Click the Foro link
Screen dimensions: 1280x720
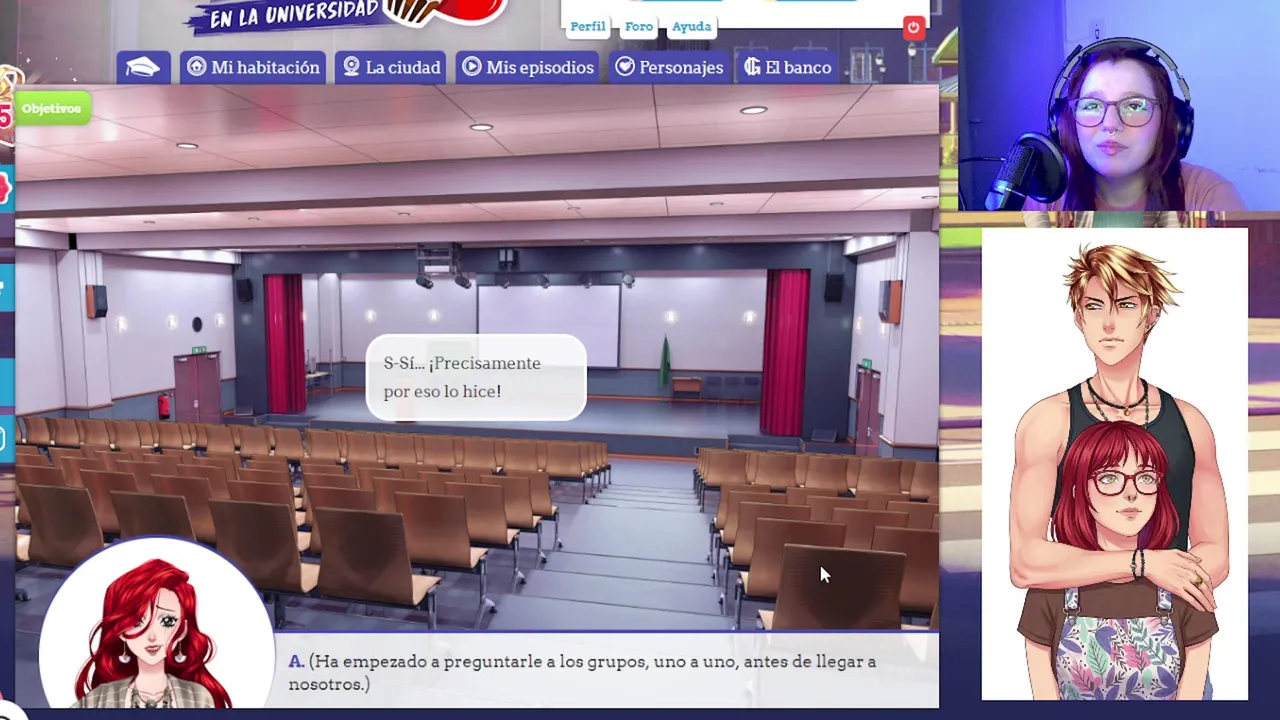coord(639,27)
